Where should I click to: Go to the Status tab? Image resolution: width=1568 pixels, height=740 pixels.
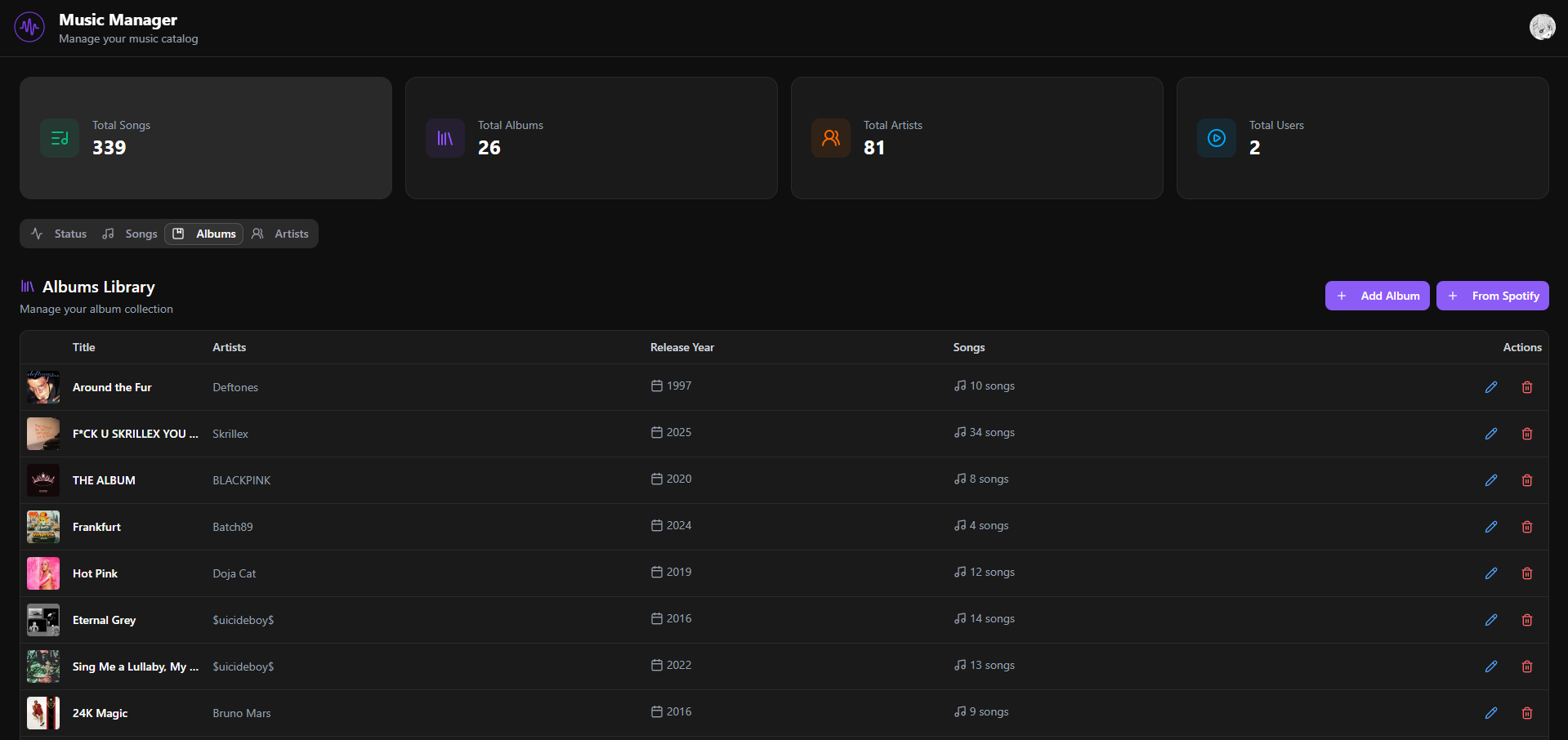click(x=60, y=234)
